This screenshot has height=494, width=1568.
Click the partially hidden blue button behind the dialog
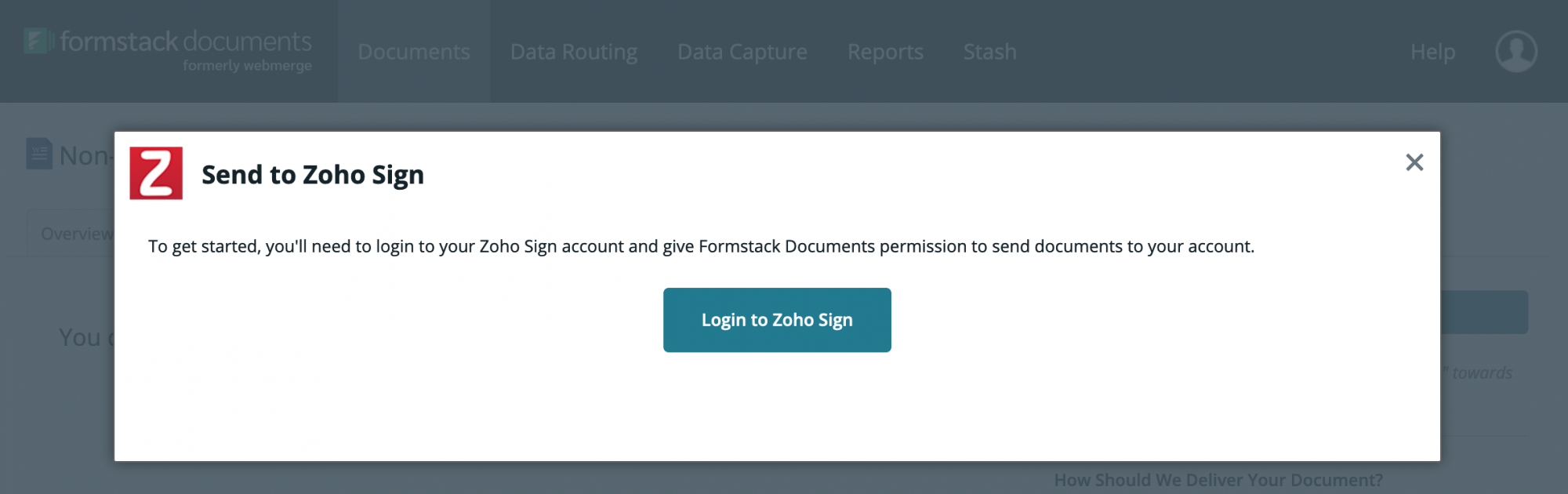coord(1484,312)
